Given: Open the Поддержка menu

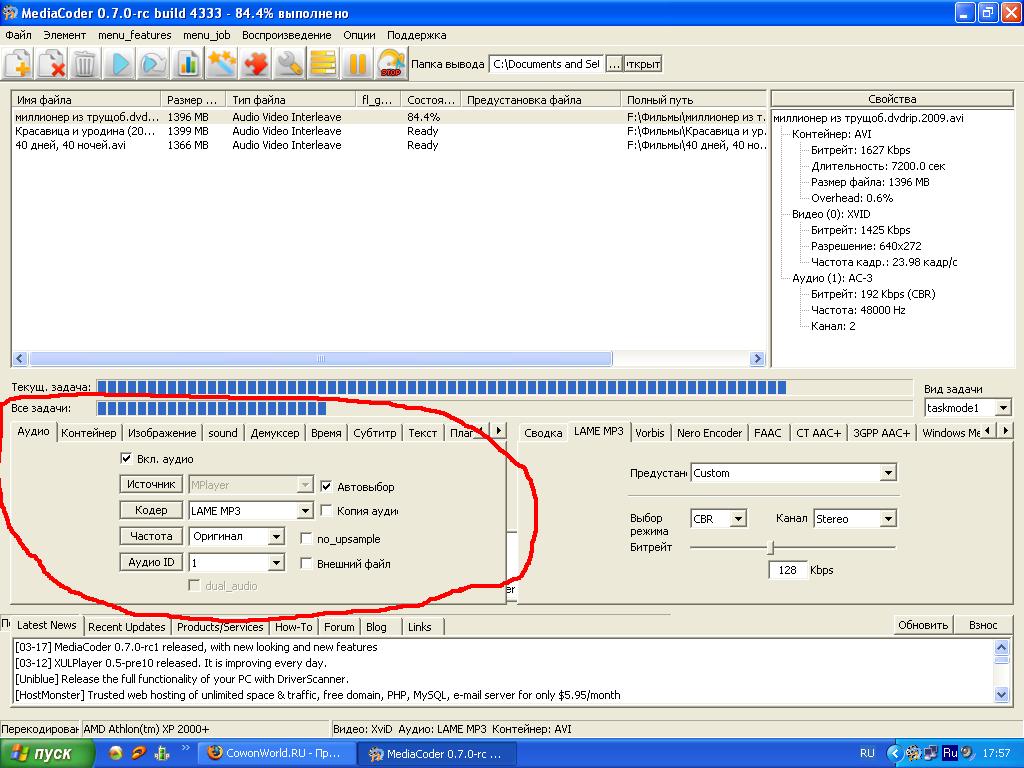Looking at the screenshot, I should (417, 35).
